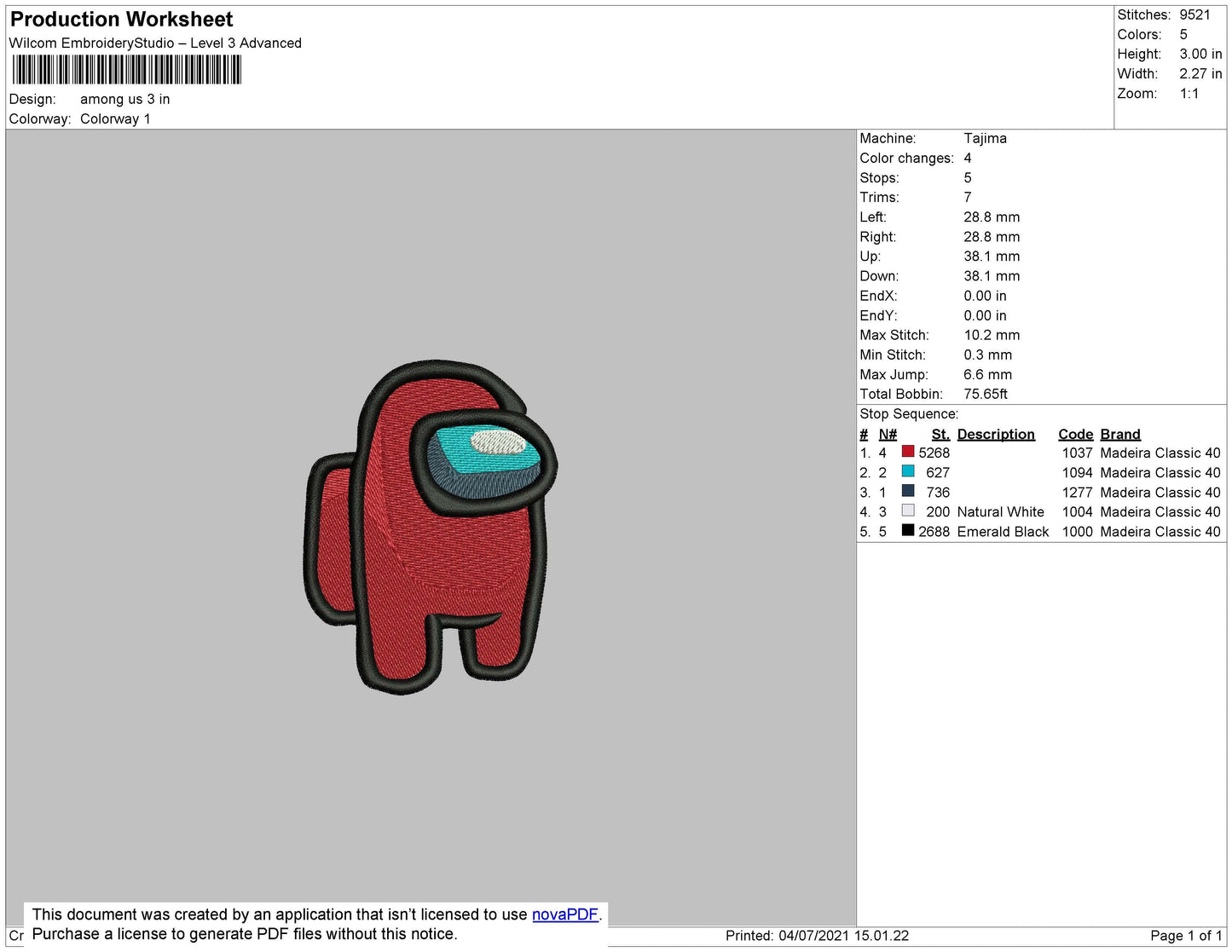Click the Down value "38.1 mm"
The width and height of the screenshot is (1232, 952).
tap(992, 276)
